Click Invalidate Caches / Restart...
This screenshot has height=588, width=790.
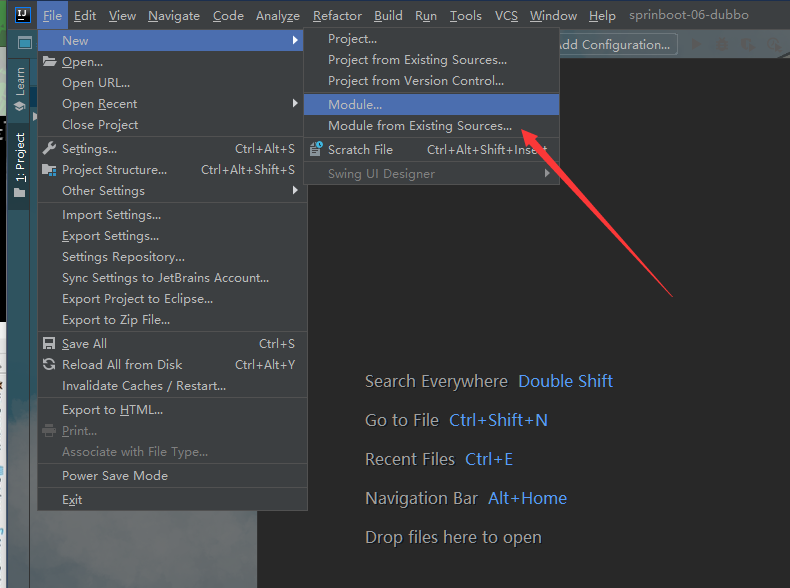pyautogui.click(x=144, y=386)
